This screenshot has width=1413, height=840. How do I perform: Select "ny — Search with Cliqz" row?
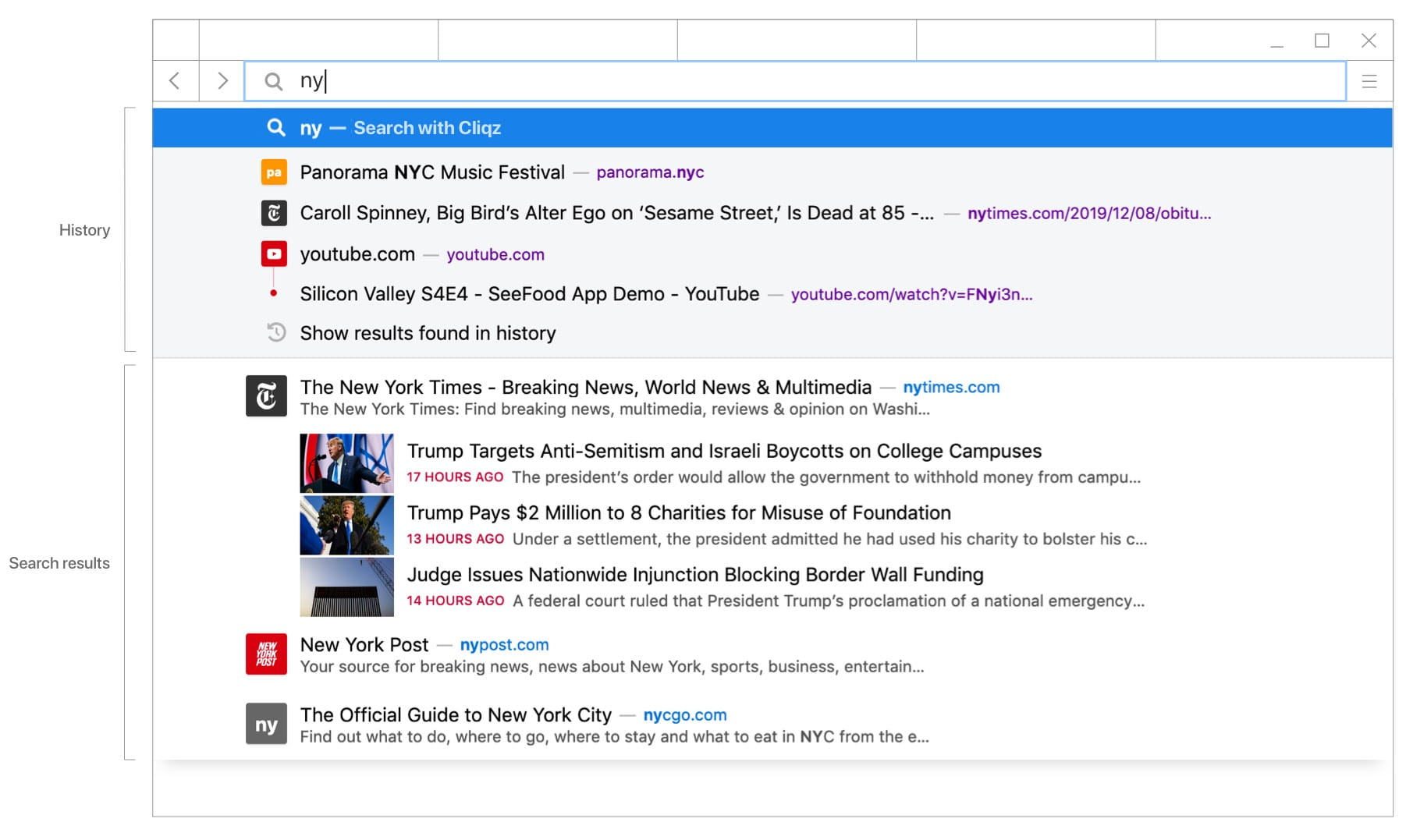pos(772,128)
